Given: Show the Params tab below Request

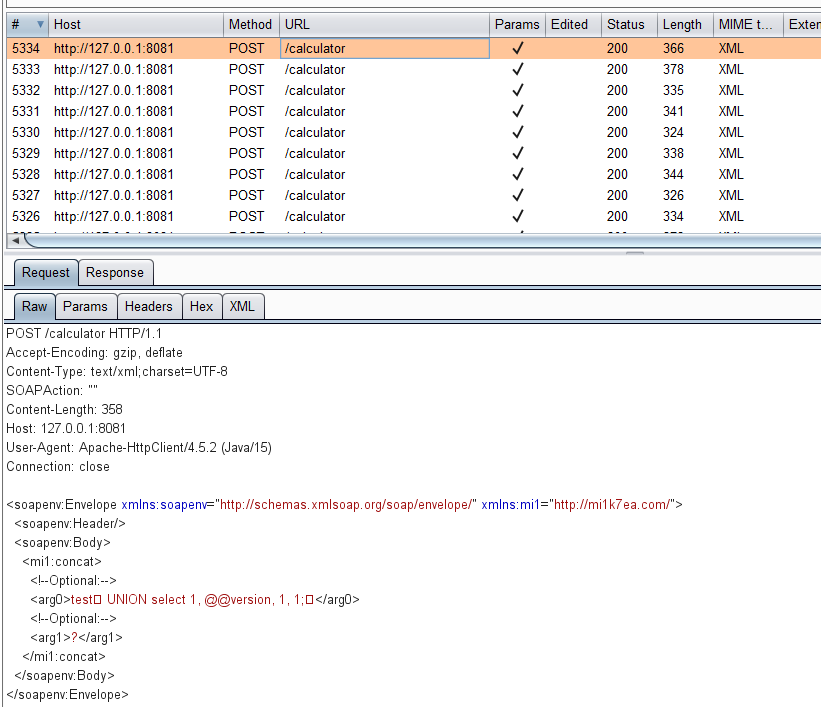Looking at the screenshot, I should pos(85,306).
